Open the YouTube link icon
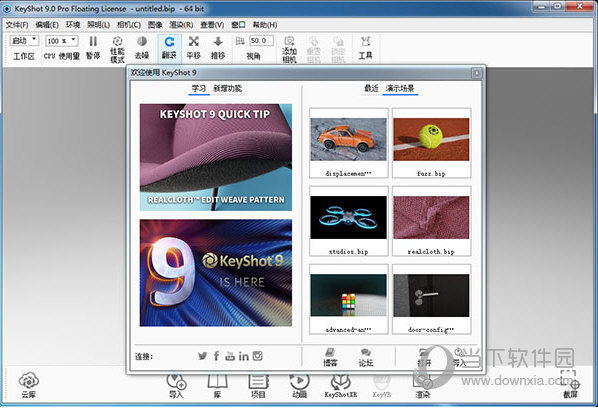 pyautogui.click(x=230, y=356)
